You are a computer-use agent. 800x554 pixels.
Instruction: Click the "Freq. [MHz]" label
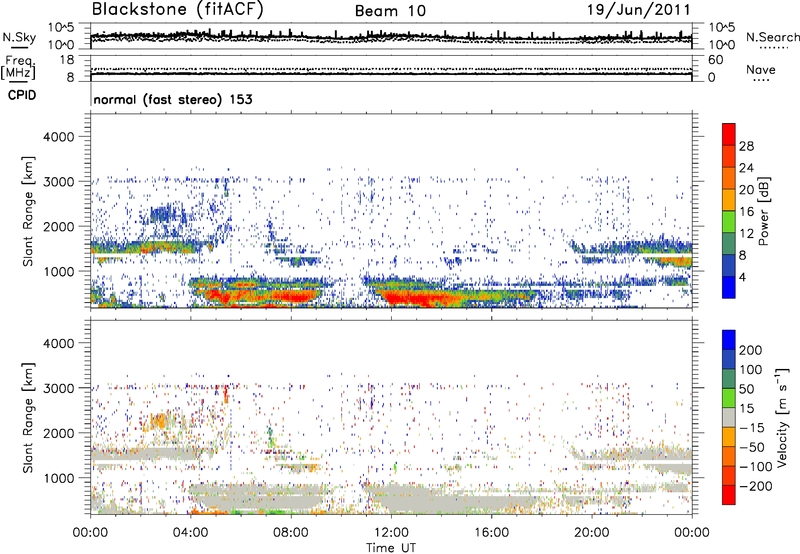coord(18,68)
